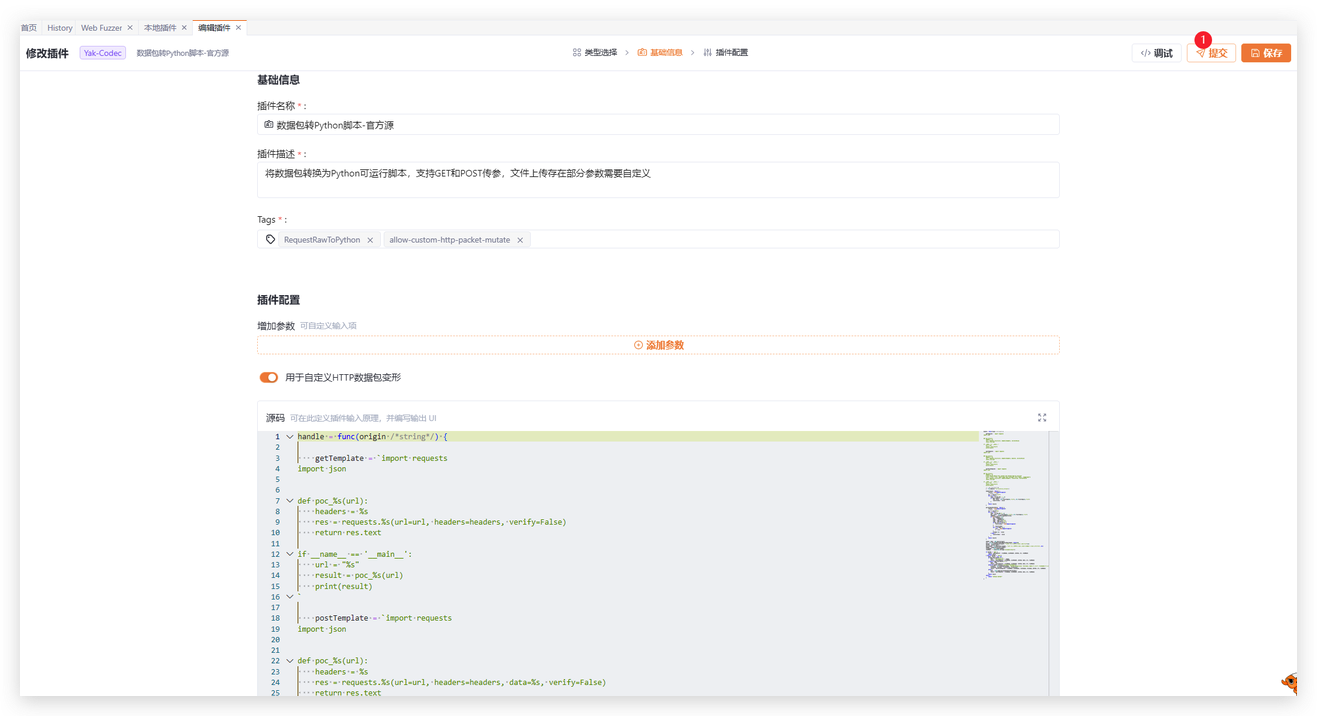
Task: Click the orange mascot icon in corner
Action: (x=1289, y=684)
